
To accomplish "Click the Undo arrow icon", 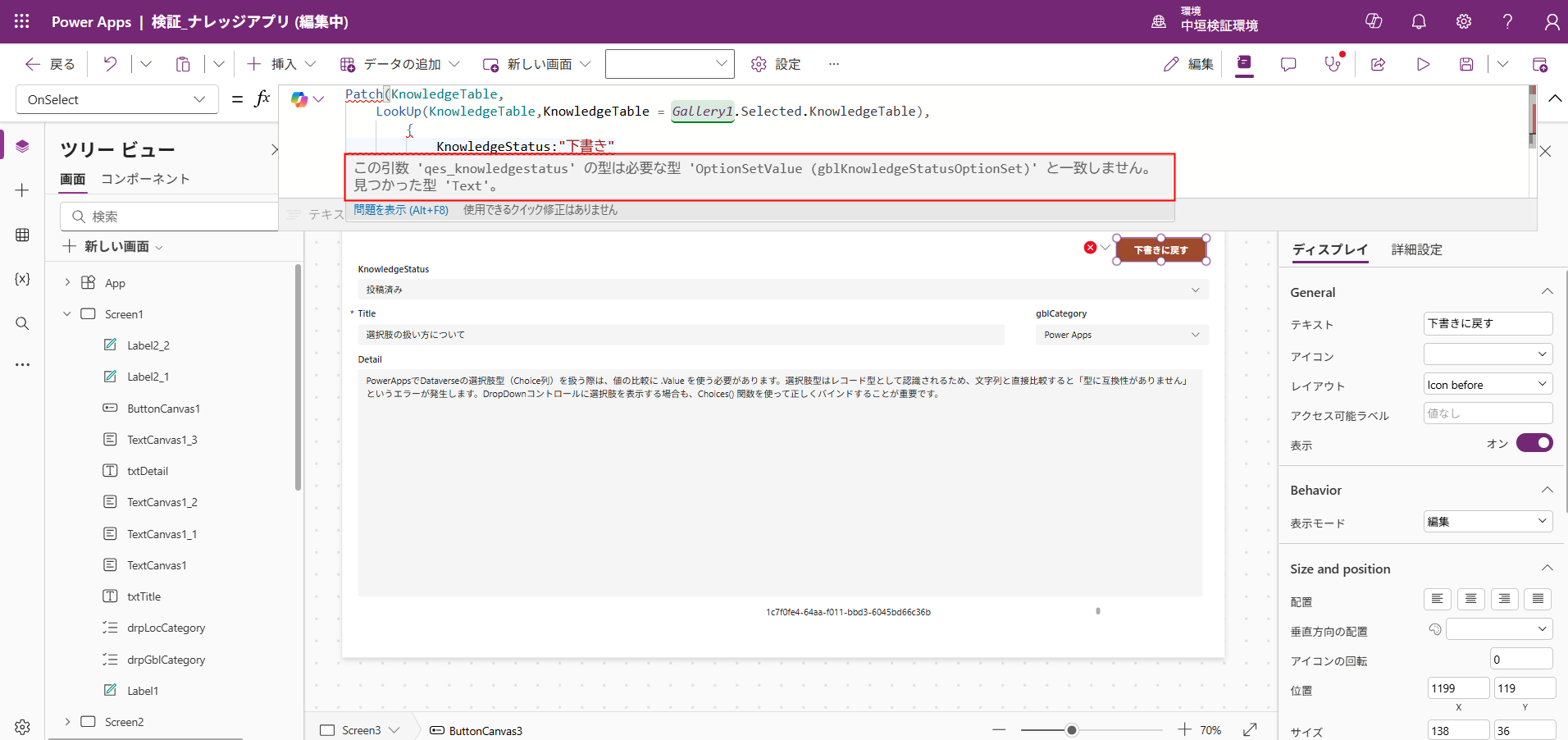I will click(110, 64).
